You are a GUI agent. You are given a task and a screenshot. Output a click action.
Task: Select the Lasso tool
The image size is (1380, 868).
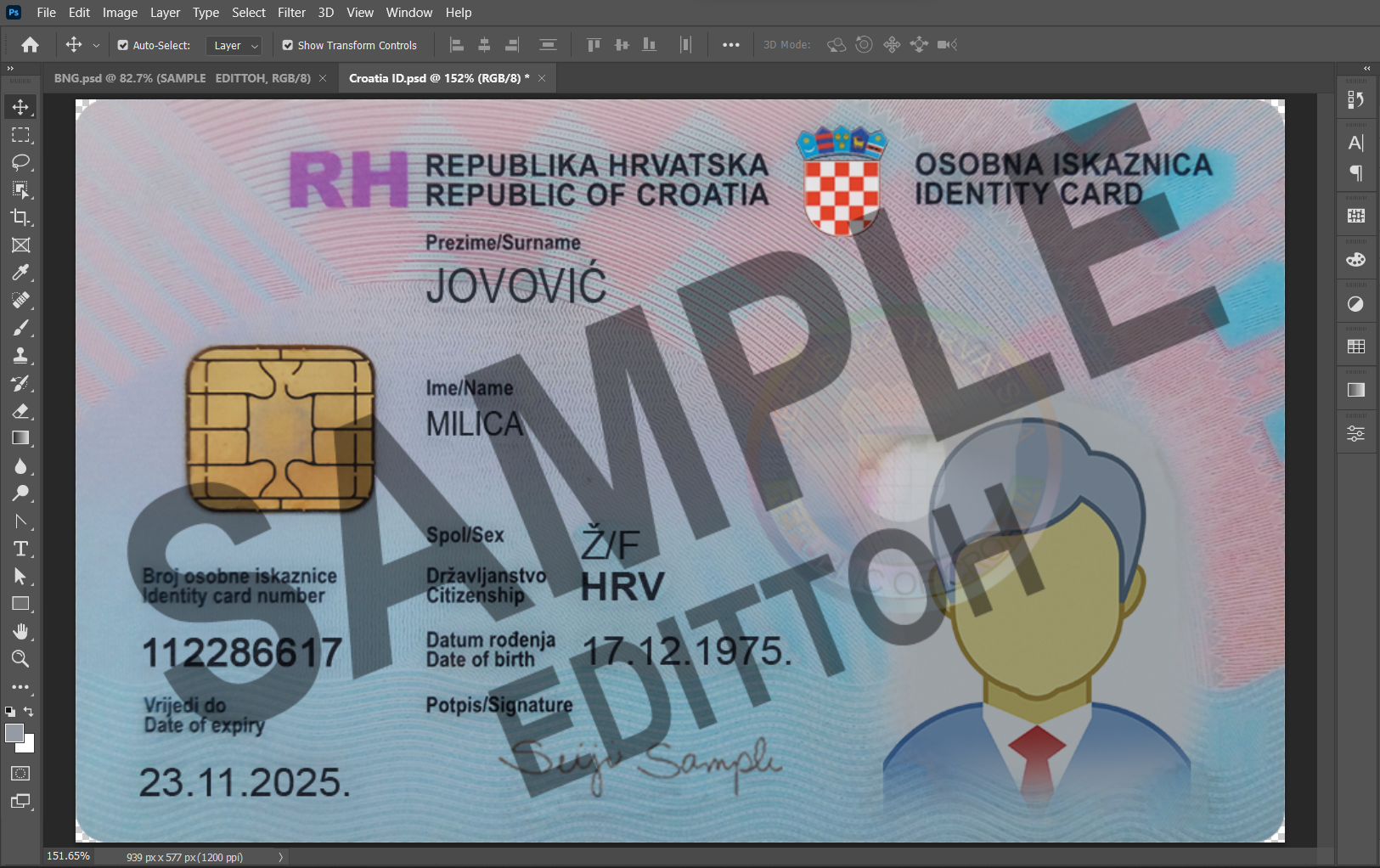pos(20,162)
